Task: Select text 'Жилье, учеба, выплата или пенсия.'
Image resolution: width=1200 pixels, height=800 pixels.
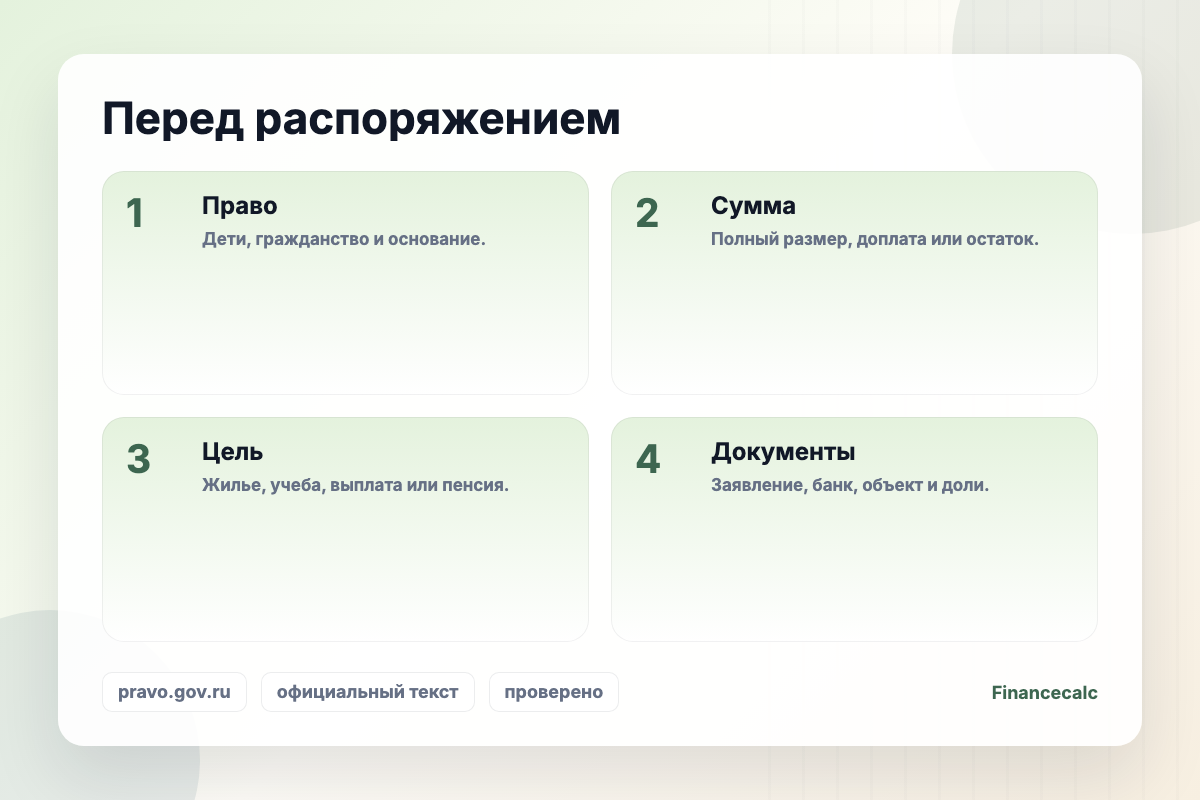Action: tap(356, 487)
